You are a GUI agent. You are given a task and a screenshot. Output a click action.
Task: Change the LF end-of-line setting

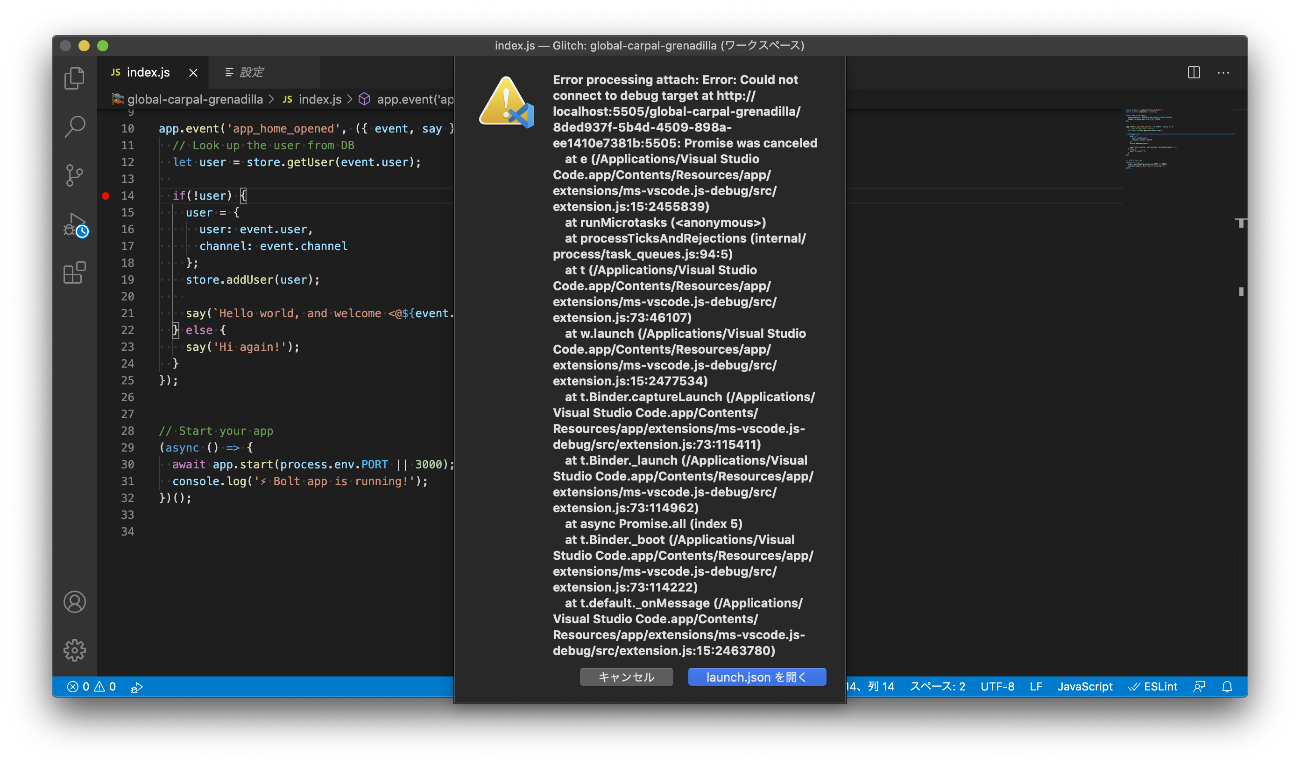pos(1036,687)
